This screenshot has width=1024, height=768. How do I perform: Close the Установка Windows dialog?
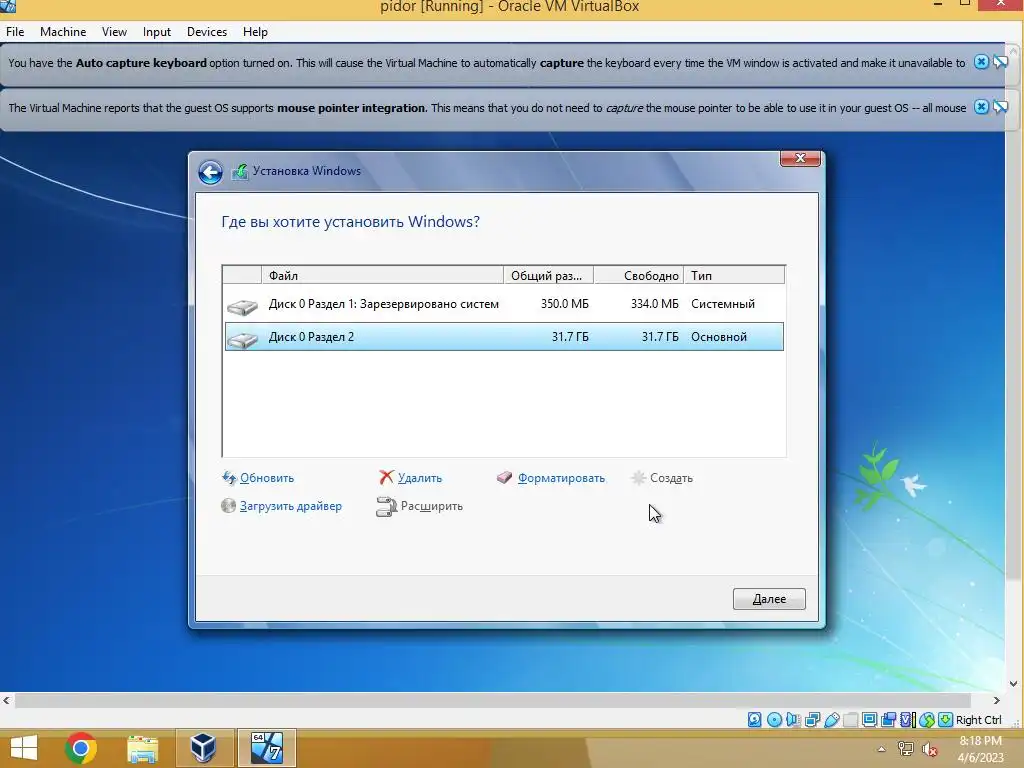tap(800, 159)
